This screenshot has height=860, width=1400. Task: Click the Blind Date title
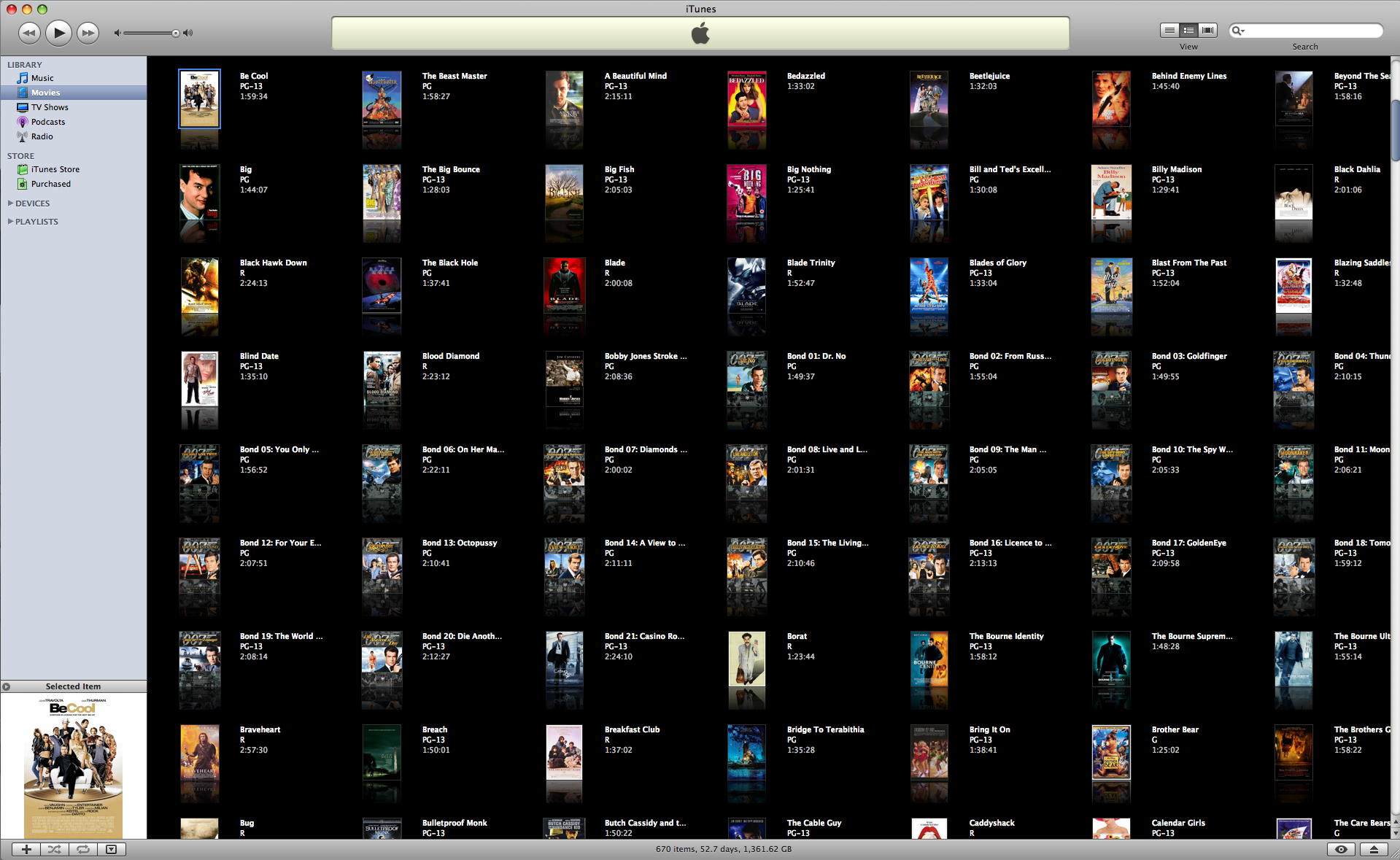[x=259, y=356]
